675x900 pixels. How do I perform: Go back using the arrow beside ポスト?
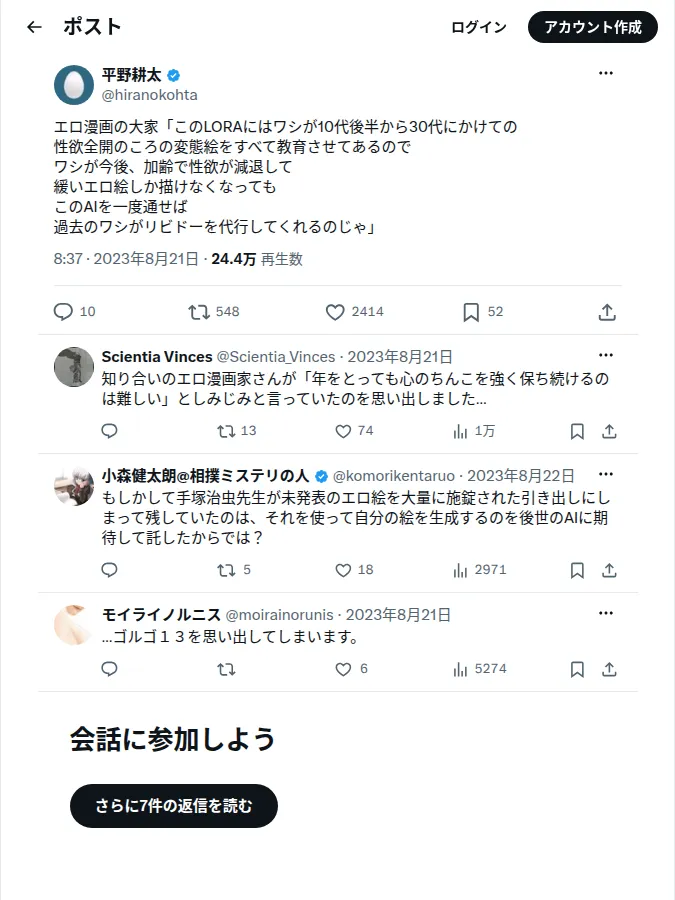(34, 27)
